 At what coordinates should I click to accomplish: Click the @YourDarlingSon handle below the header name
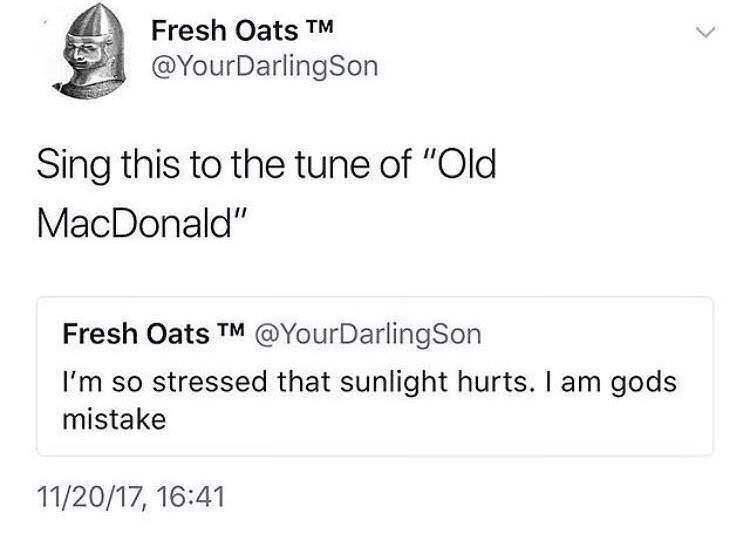coord(264,67)
